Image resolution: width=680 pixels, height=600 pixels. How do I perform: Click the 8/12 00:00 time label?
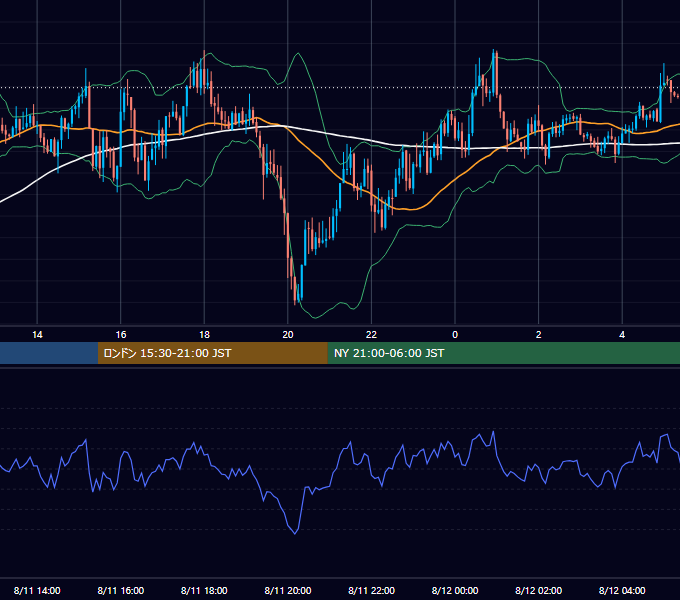click(x=455, y=590)
